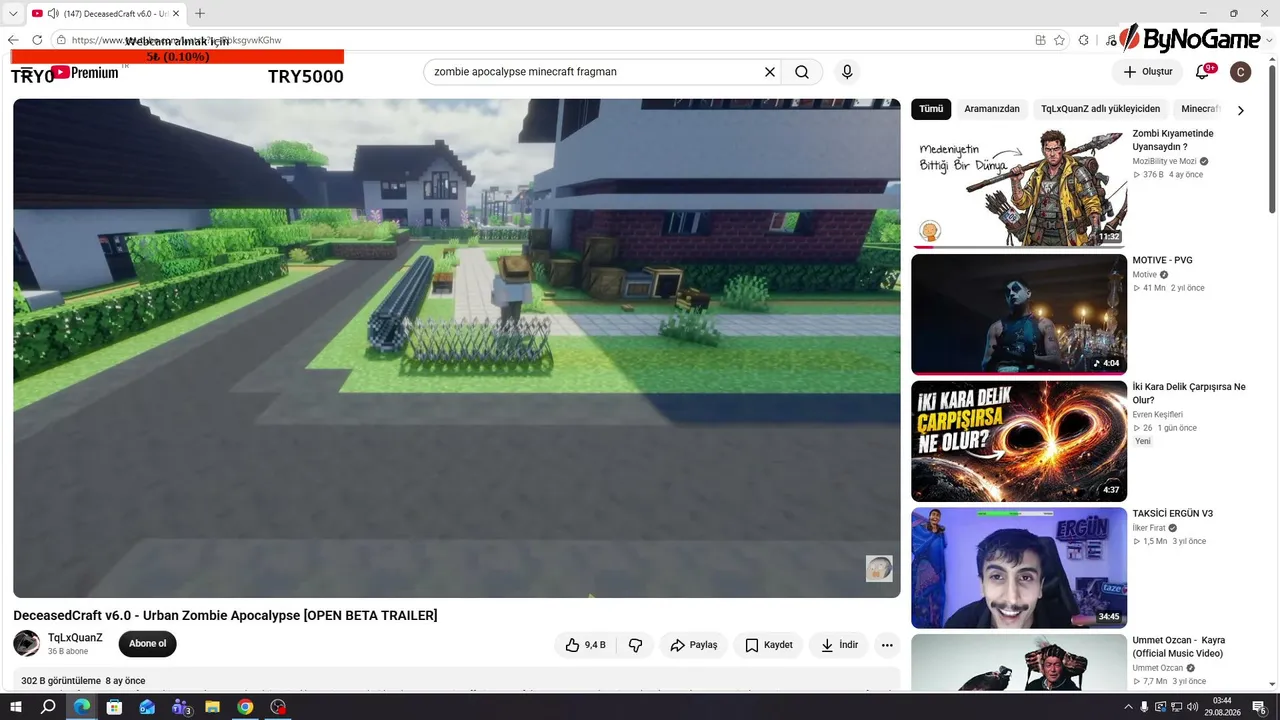Click the YouTube Premium logo
Image resolution: width=1280 pixels, height=720 pixels.
pos(84,72)
